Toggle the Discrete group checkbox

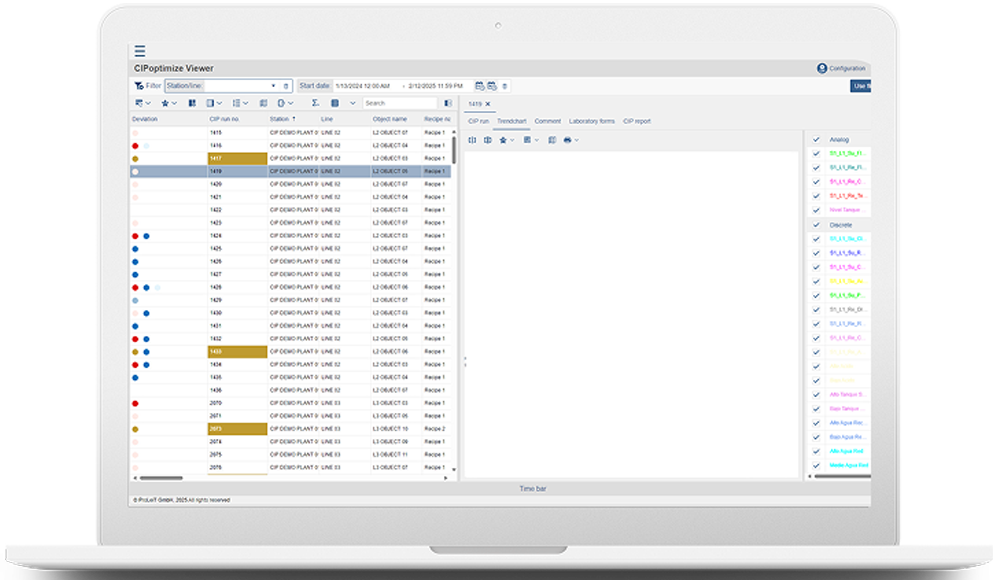pyautogui.click(x=816, y=225)
